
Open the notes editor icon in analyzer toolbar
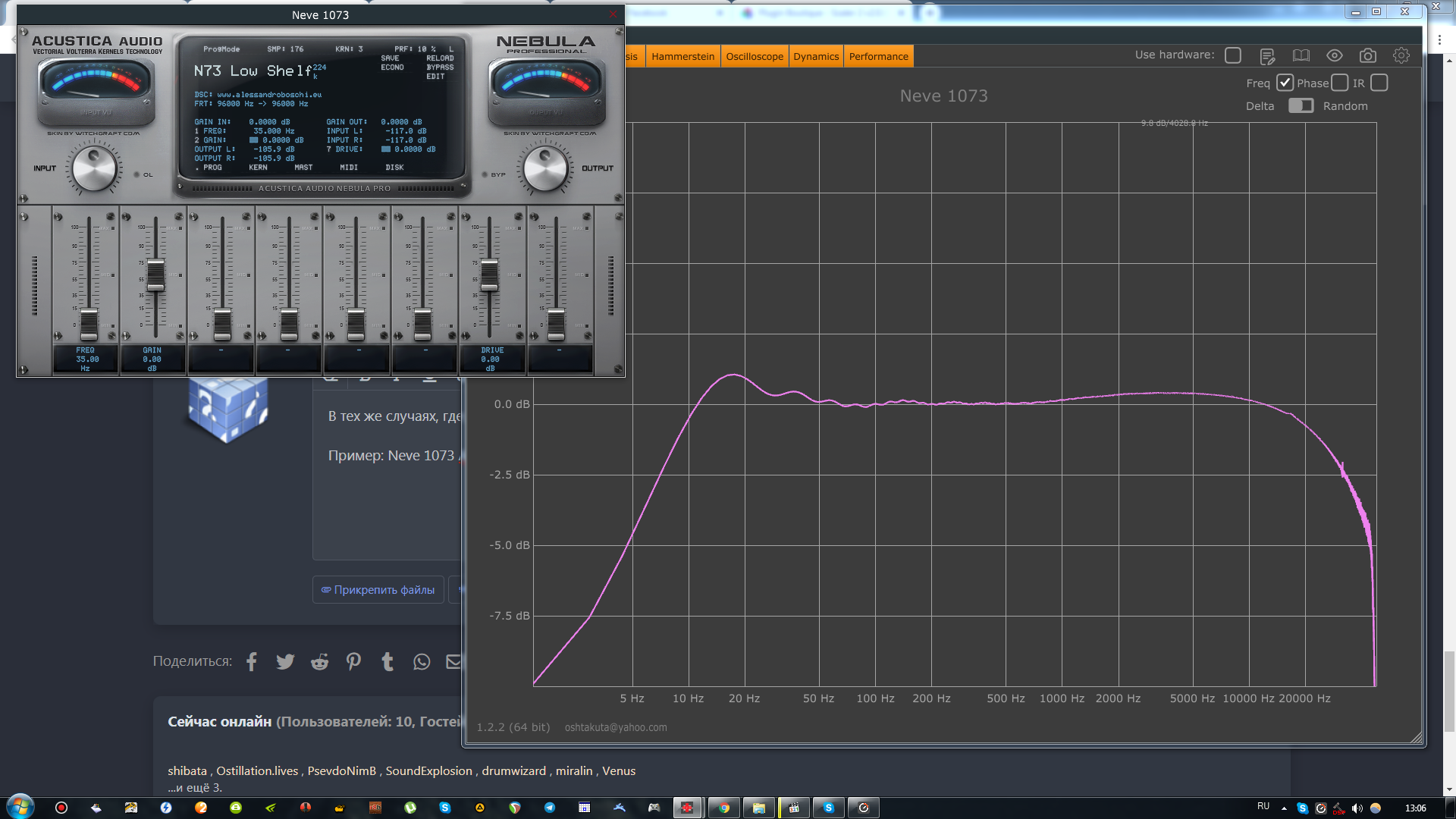point(1267,56)
